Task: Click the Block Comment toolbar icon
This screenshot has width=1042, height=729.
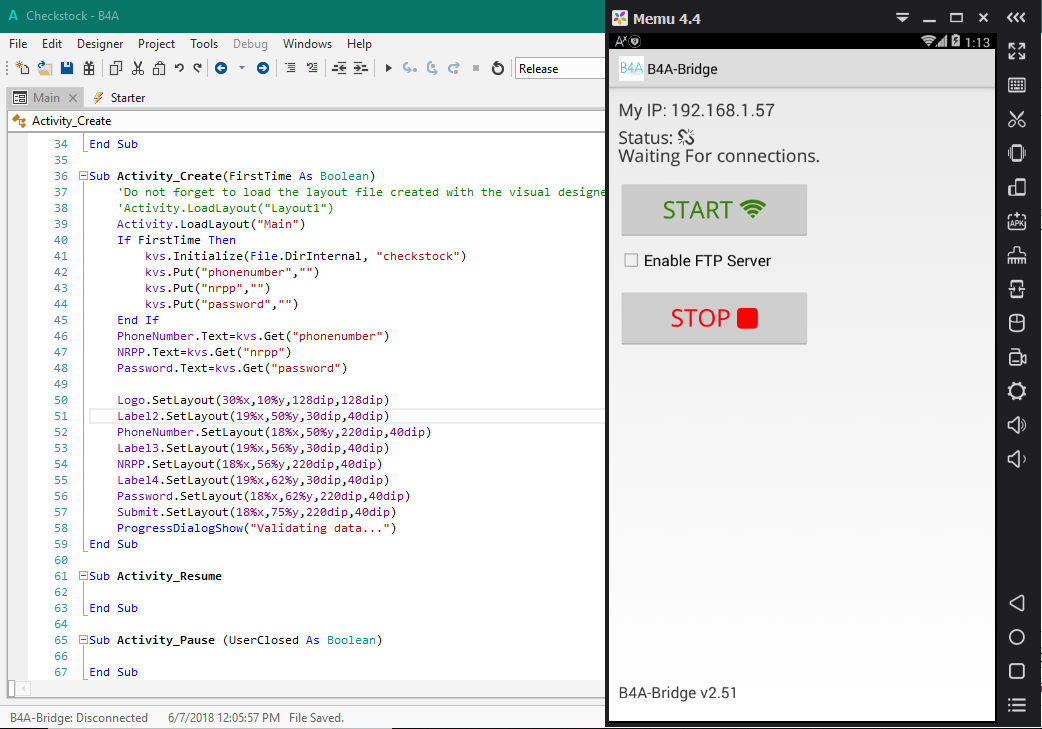Action: [x=290, y=68]
